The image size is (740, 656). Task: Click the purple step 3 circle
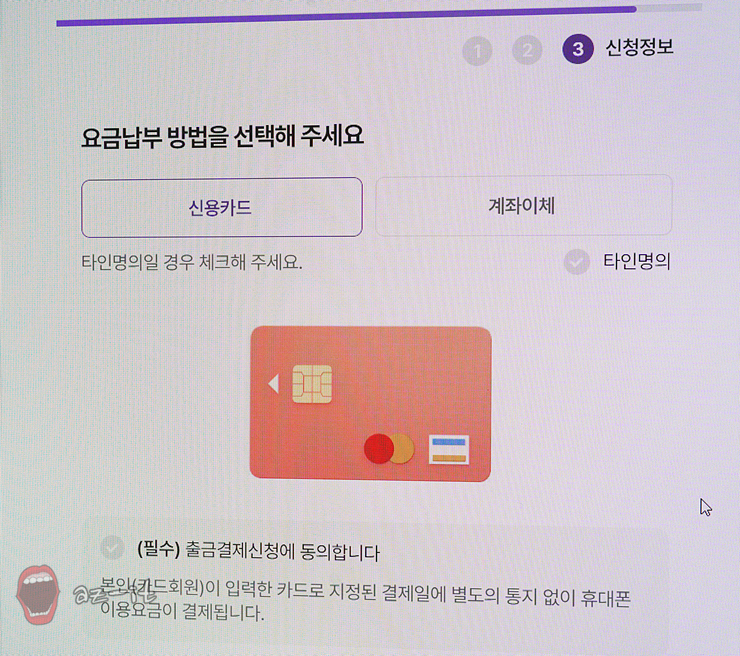(x=578, y=49)
